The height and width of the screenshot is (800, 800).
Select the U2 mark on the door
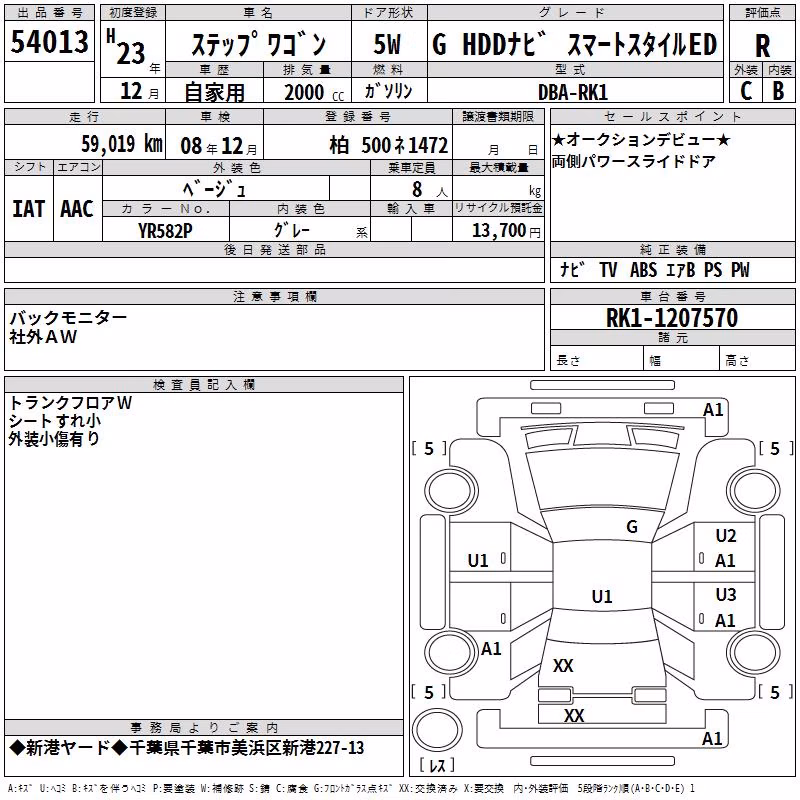click(726, 536)
